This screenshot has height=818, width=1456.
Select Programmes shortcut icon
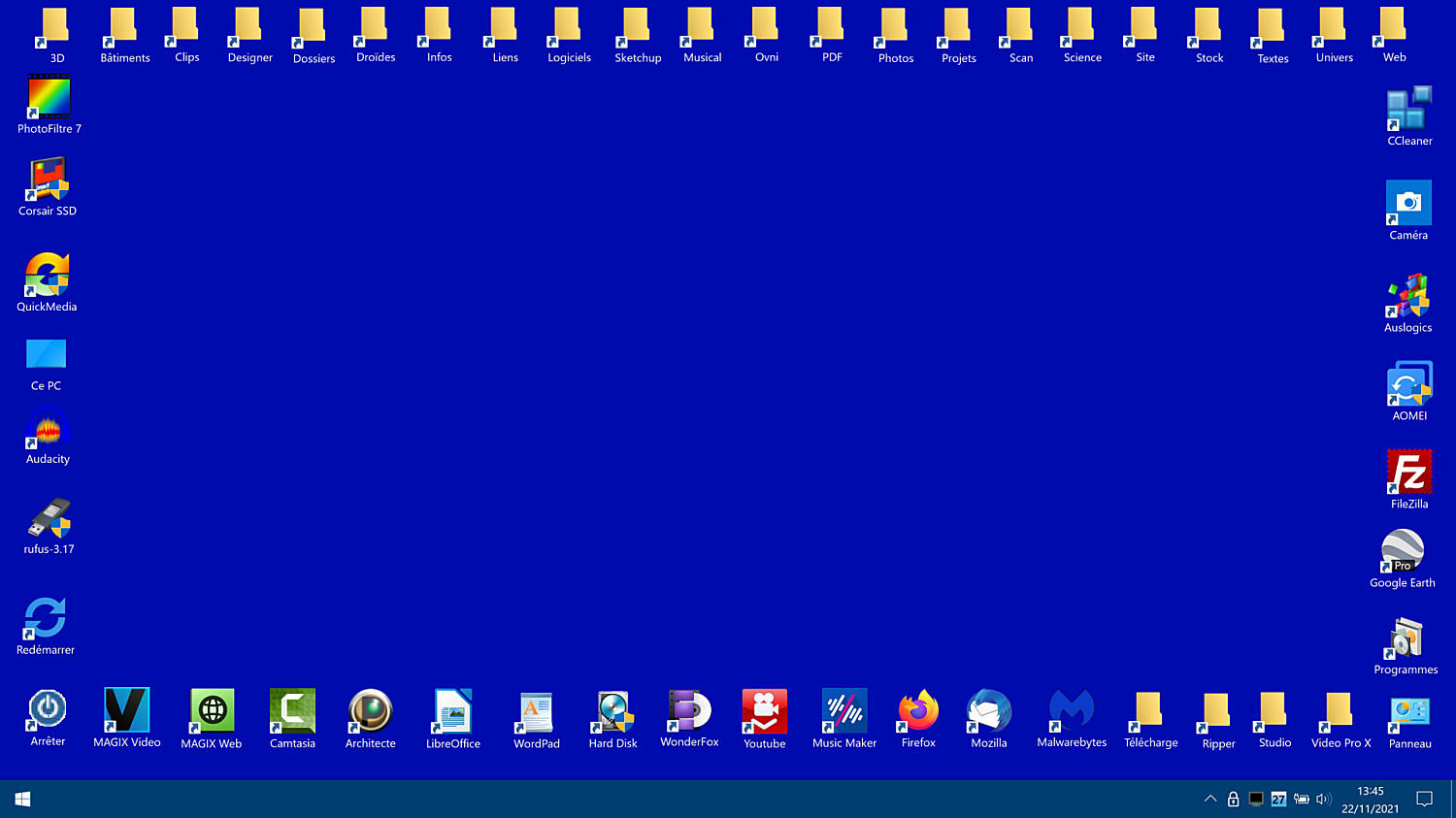1406,638
